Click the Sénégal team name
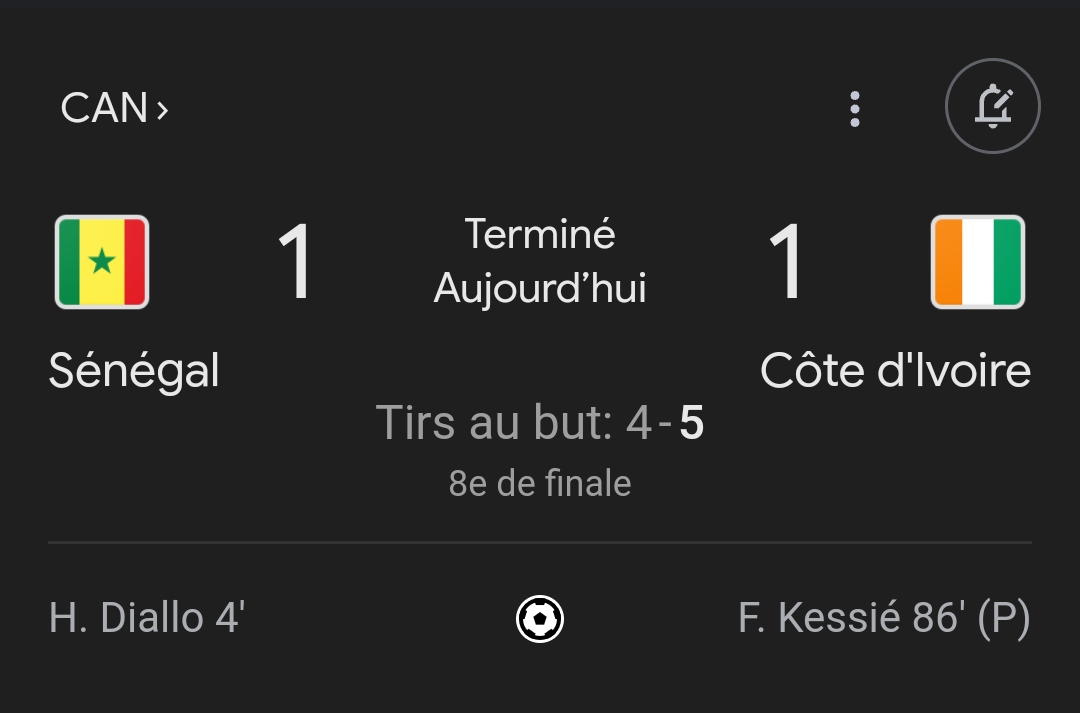 pos(135,370)
